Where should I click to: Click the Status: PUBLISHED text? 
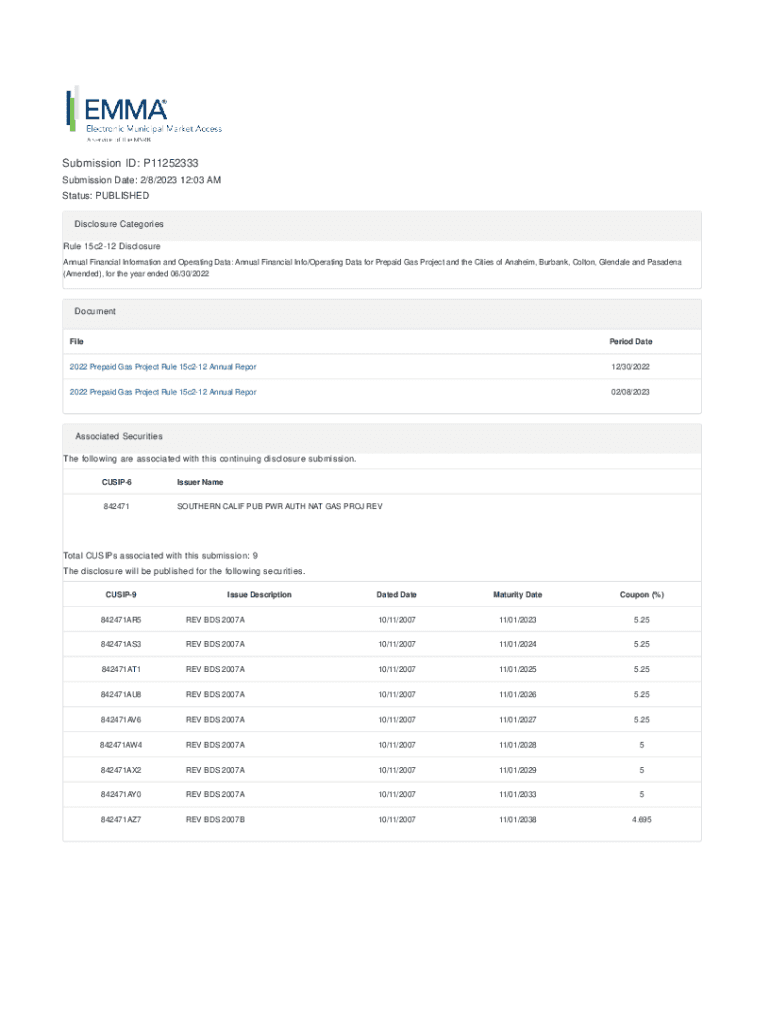tap(105, 196)
